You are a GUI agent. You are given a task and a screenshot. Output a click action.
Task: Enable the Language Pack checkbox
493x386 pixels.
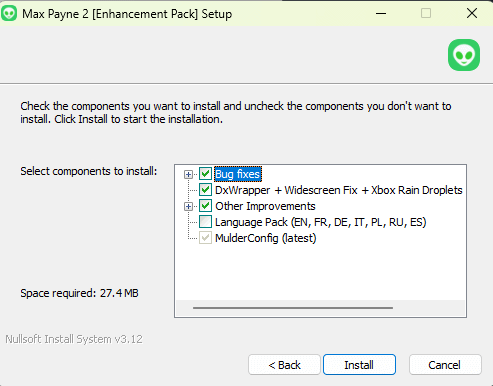point(205,222)
